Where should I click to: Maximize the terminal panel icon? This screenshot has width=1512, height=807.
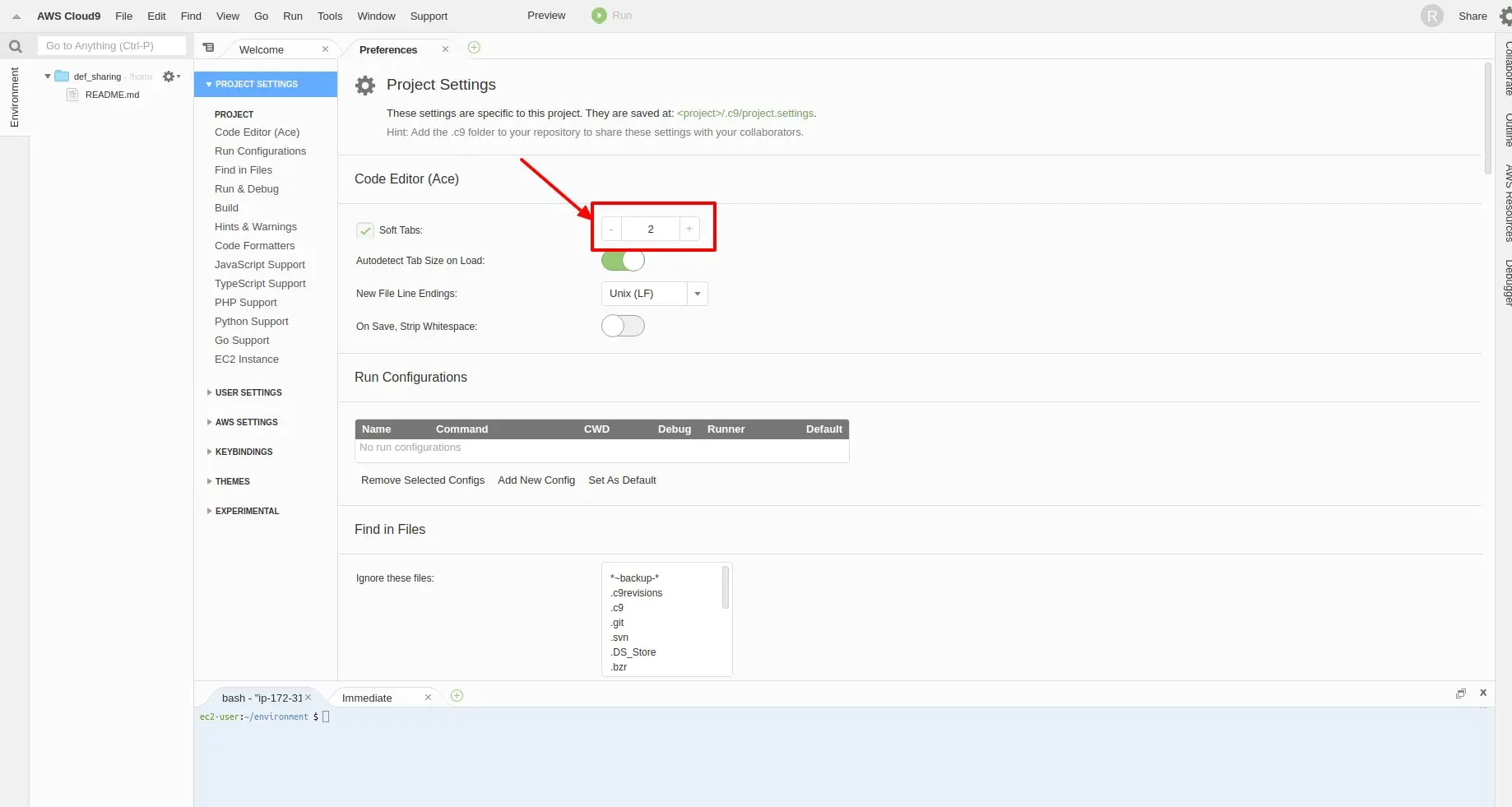[x=1461, y=693]
